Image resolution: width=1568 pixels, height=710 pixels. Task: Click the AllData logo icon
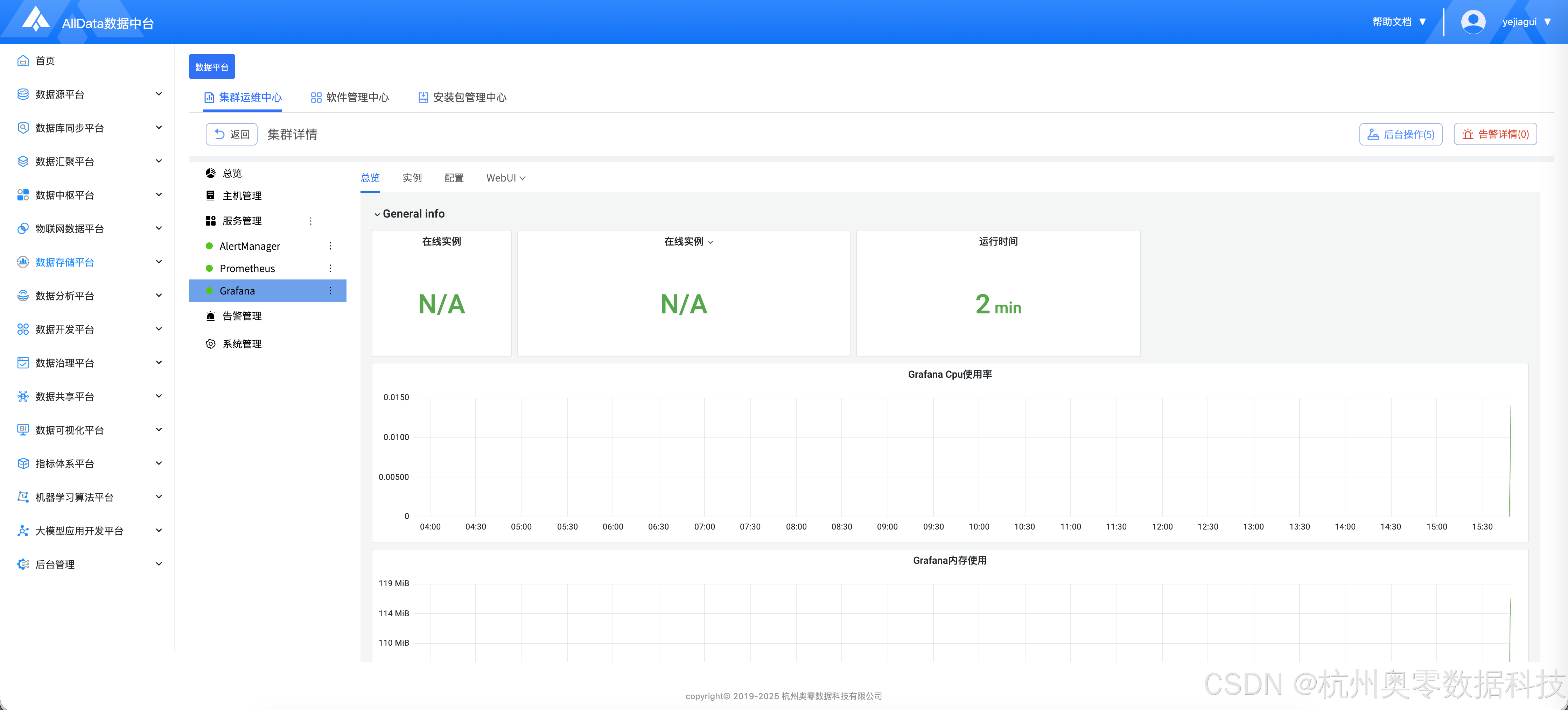coord(35,20)
